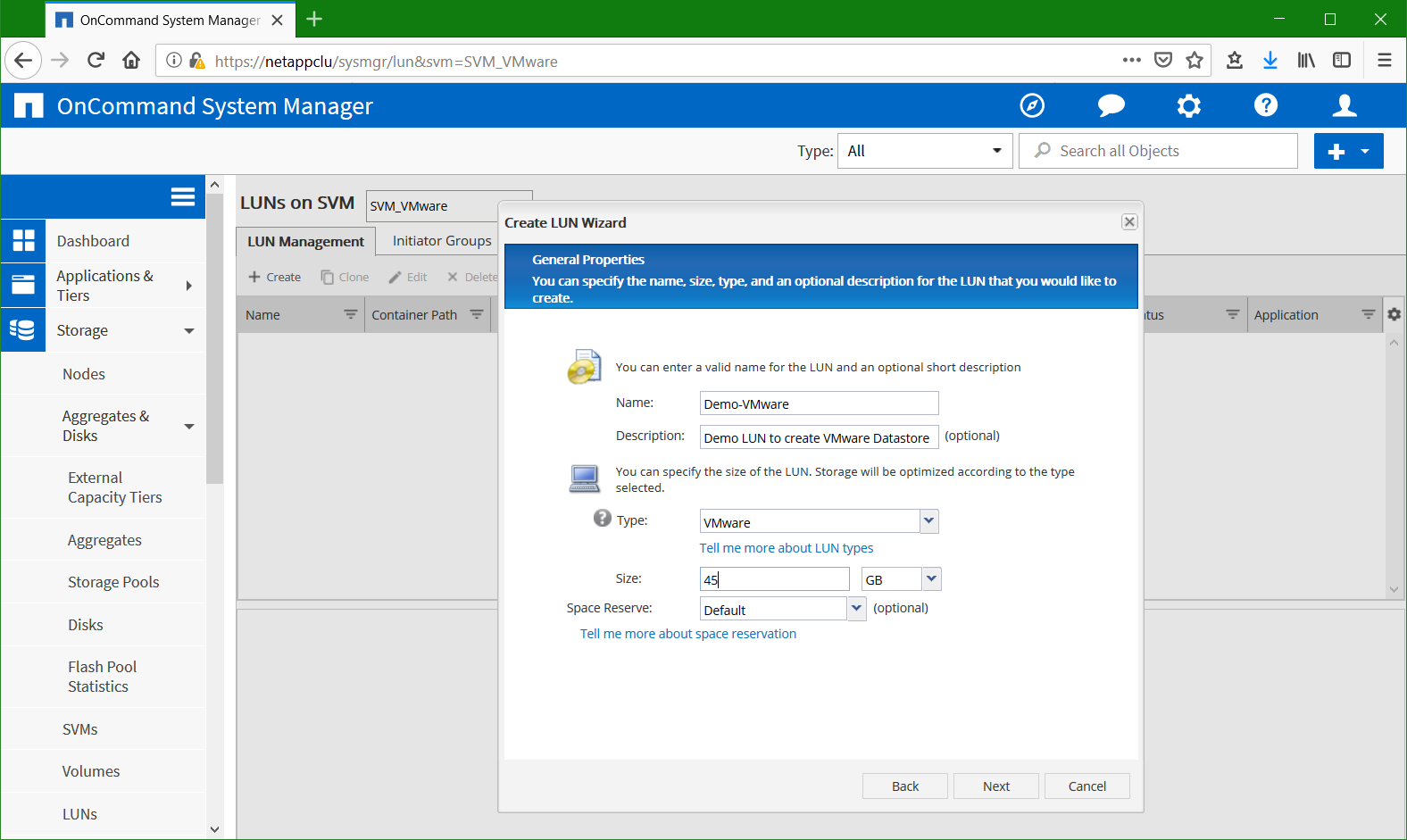1407x840 pixels.
Task: Collapse Aggregates & Disks section
Action: [188, 426]
